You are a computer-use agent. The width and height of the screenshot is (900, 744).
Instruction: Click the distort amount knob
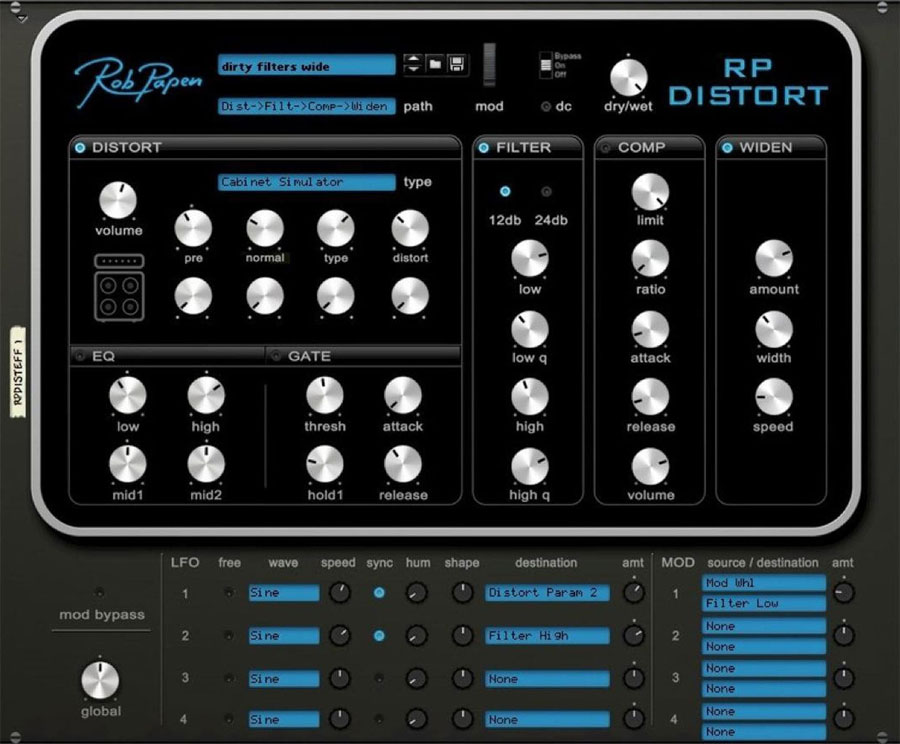410,228
